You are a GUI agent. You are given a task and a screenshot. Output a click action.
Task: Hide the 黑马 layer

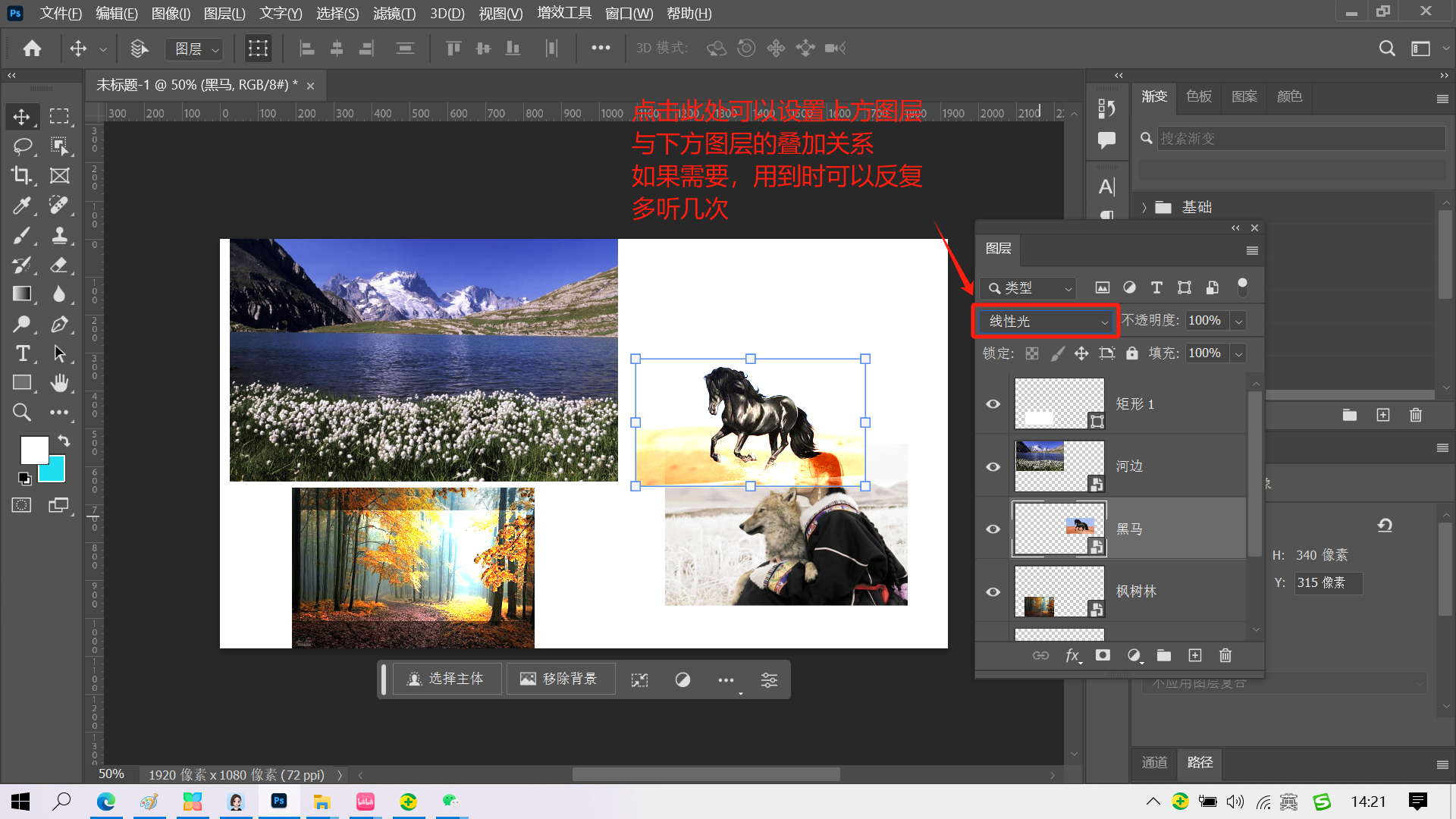click(x=993, y=529)
